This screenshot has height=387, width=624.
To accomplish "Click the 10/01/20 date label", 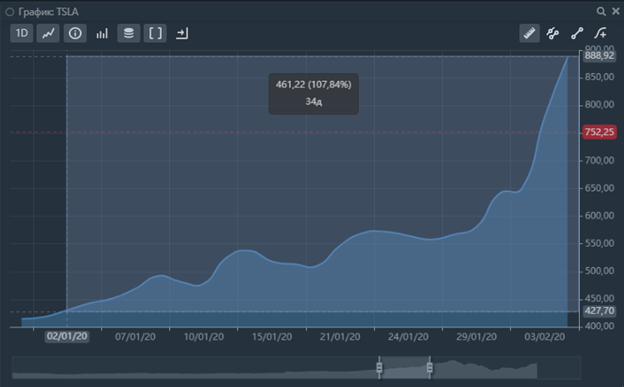I will 204,337.
